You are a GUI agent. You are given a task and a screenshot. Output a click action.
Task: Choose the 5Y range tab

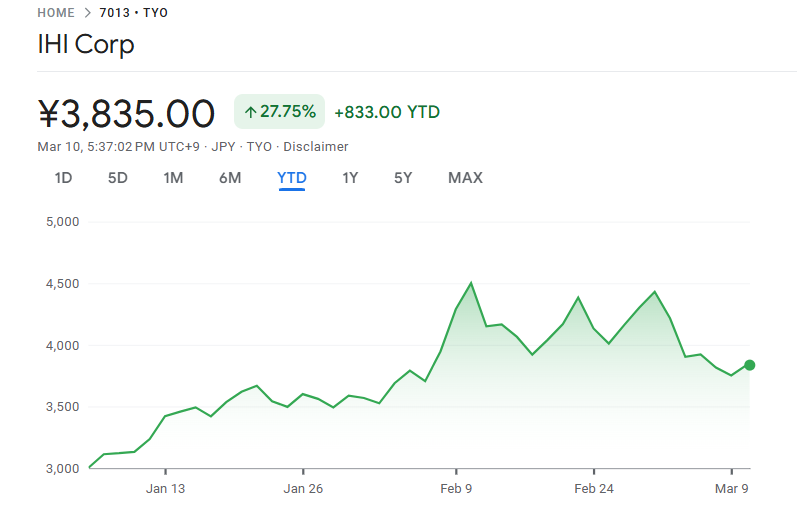point(403,178)
